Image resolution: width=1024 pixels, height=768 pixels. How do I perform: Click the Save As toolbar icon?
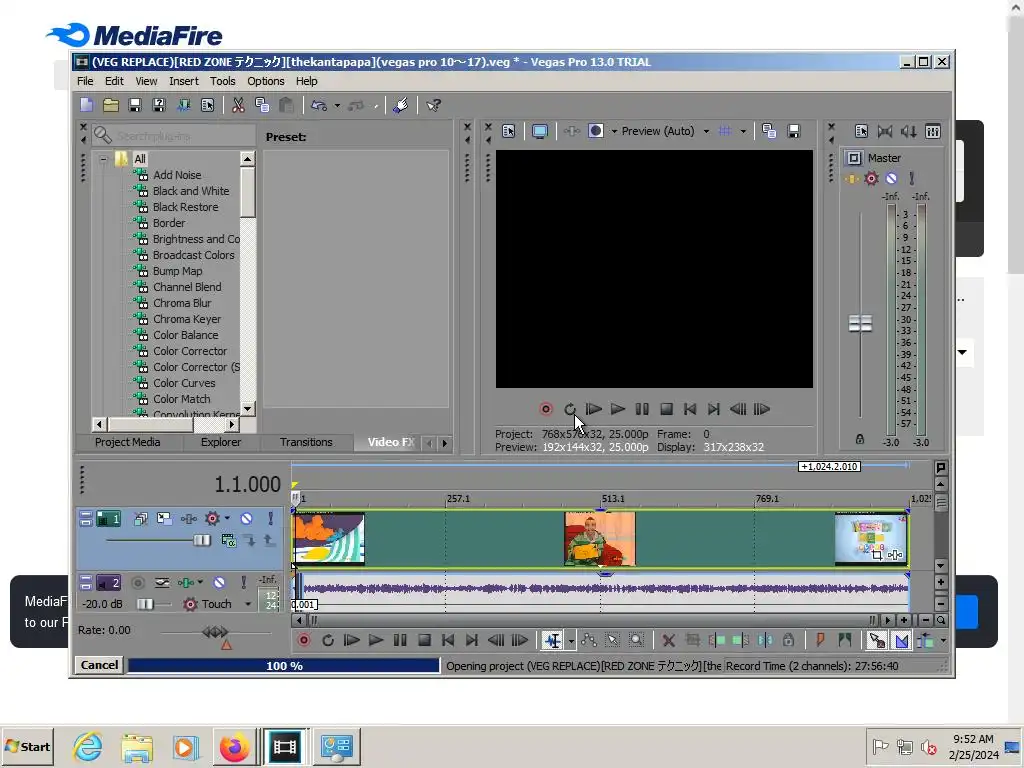point(159,105)
